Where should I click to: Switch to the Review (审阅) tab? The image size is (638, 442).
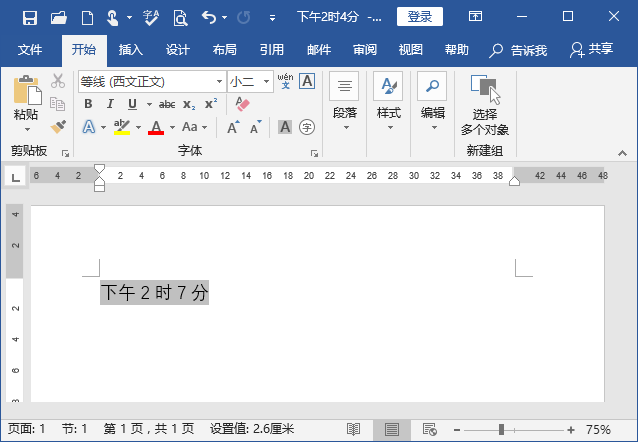pyautogui.click(x=365, y=50)
